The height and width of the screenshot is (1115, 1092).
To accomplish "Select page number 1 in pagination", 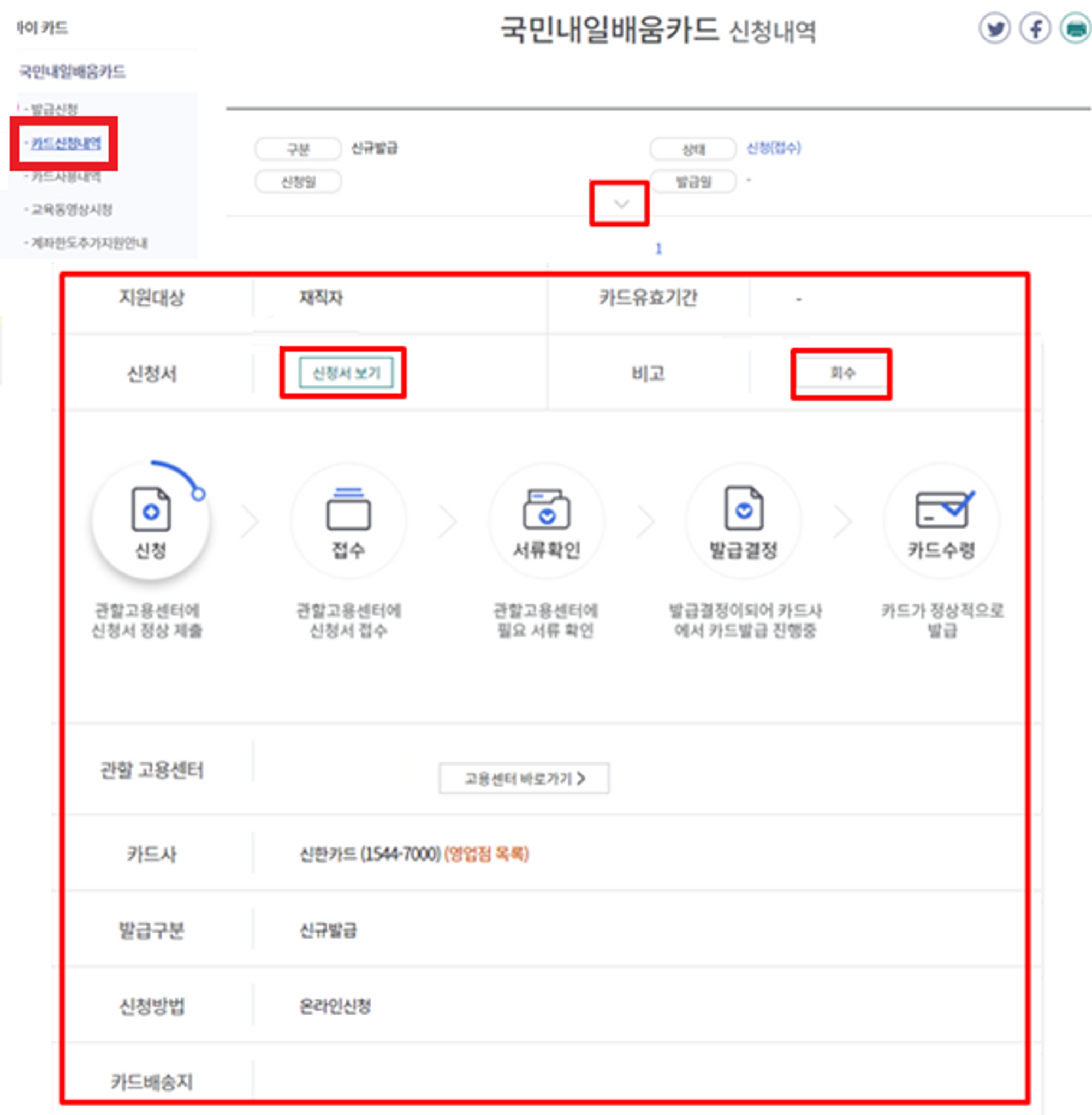I will [659, 249].
